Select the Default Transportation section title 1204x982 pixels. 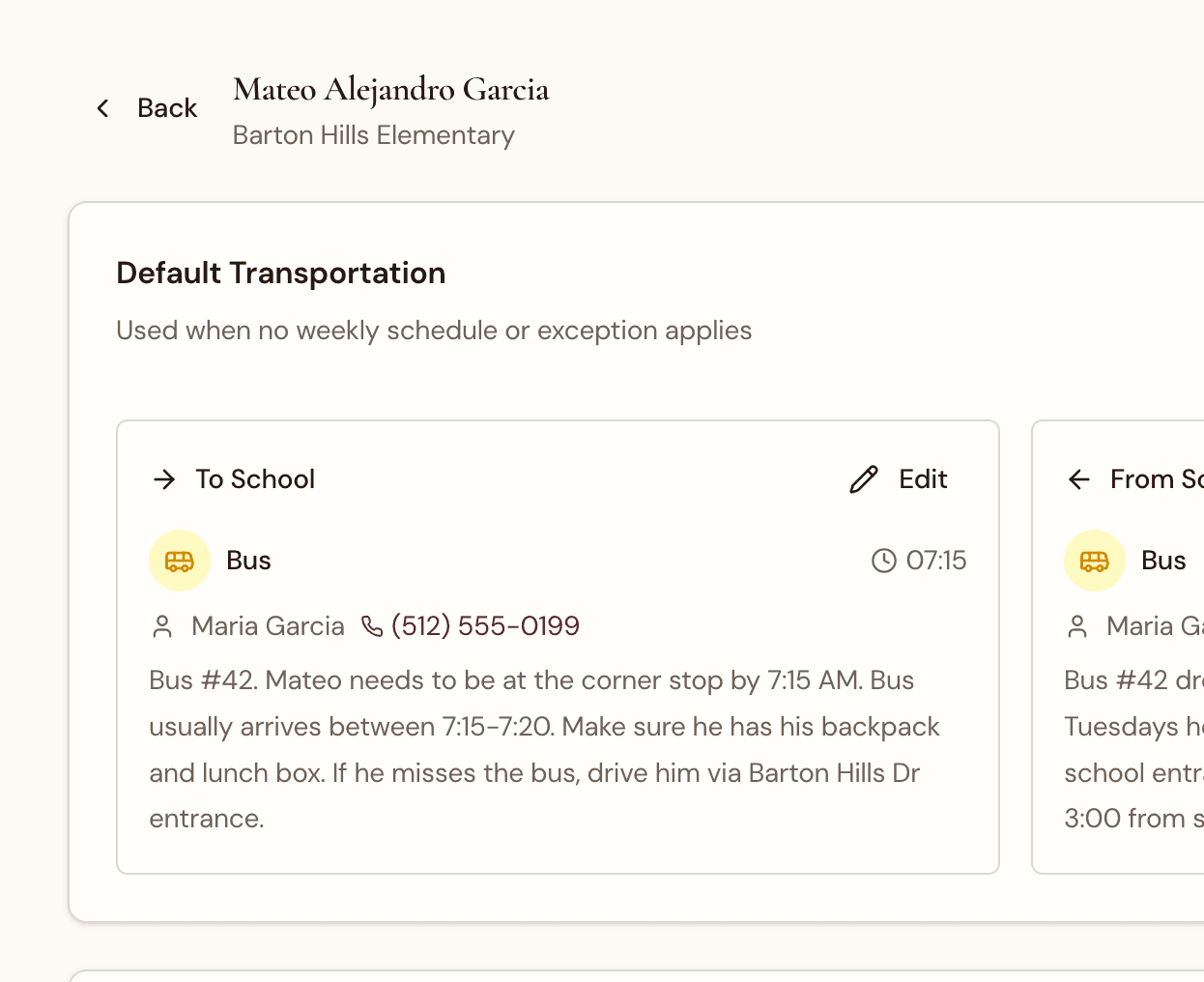click(x=280, y=273)
